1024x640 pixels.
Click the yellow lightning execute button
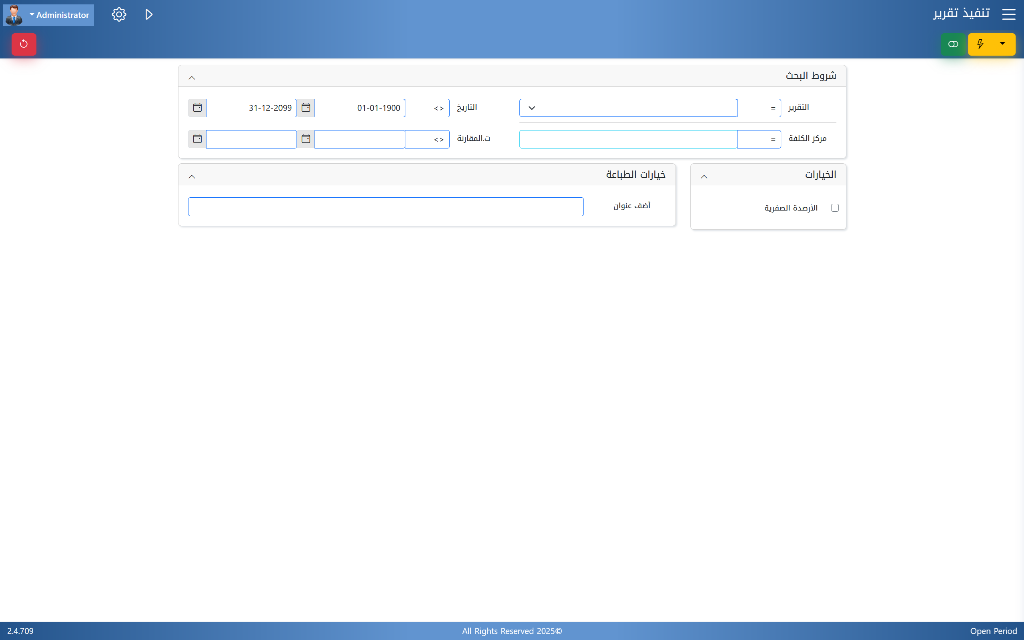pos(980,44)
